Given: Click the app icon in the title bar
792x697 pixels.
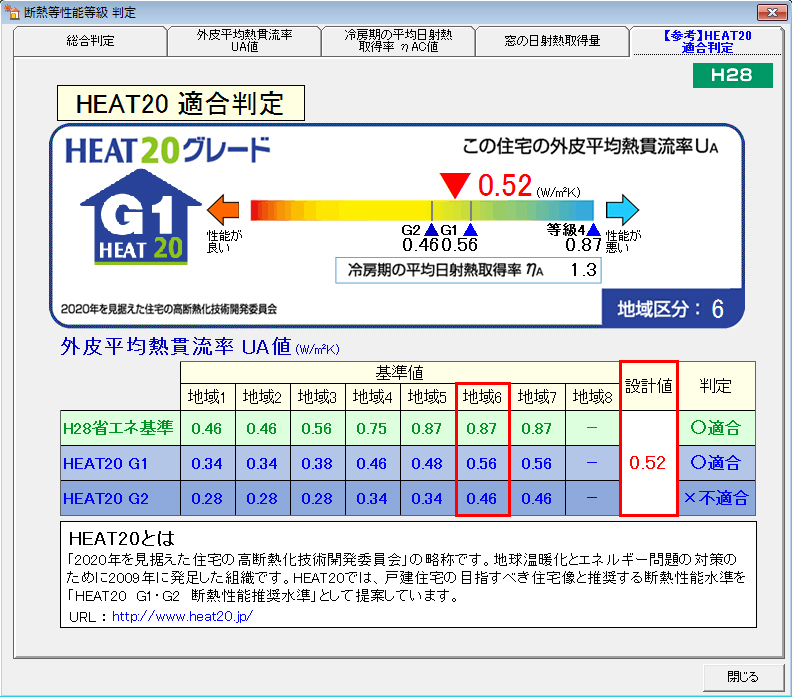Looking at the screenshot, I should point(11,11).
